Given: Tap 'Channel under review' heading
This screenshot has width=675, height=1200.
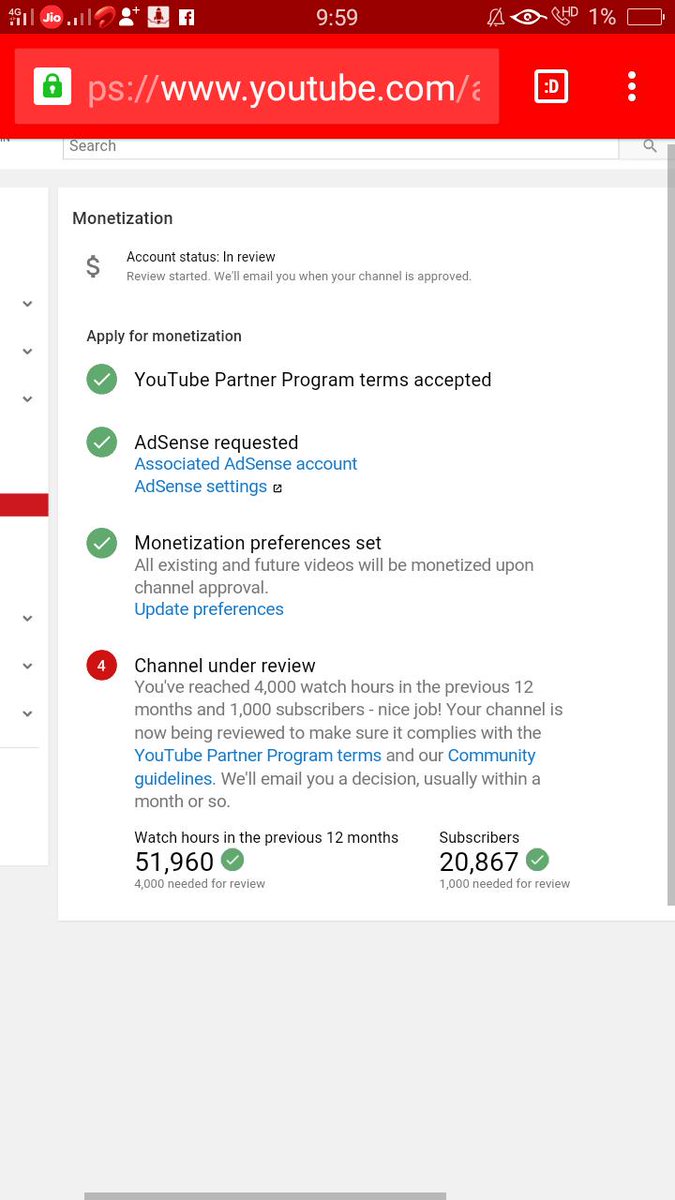Looking at the screenshot, I should 225,665.
